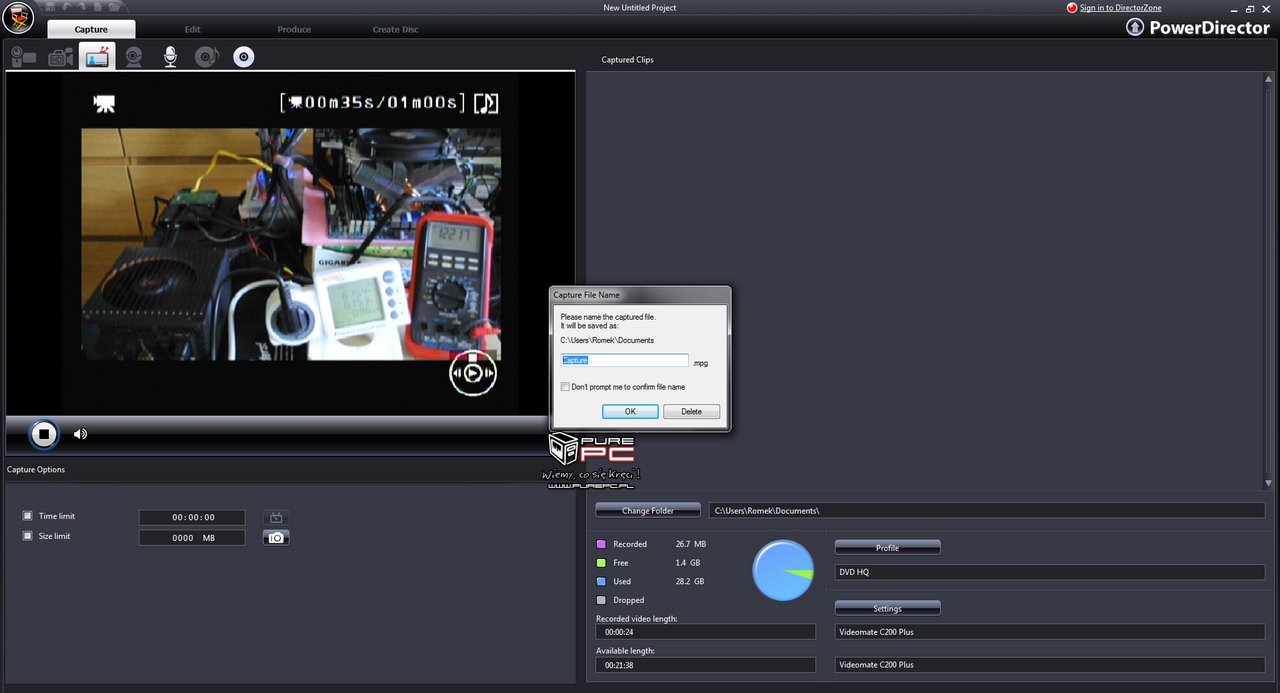Enable the Time limit checkbox
Screen dimensions: 1280x693
click(x=28, y=516)
